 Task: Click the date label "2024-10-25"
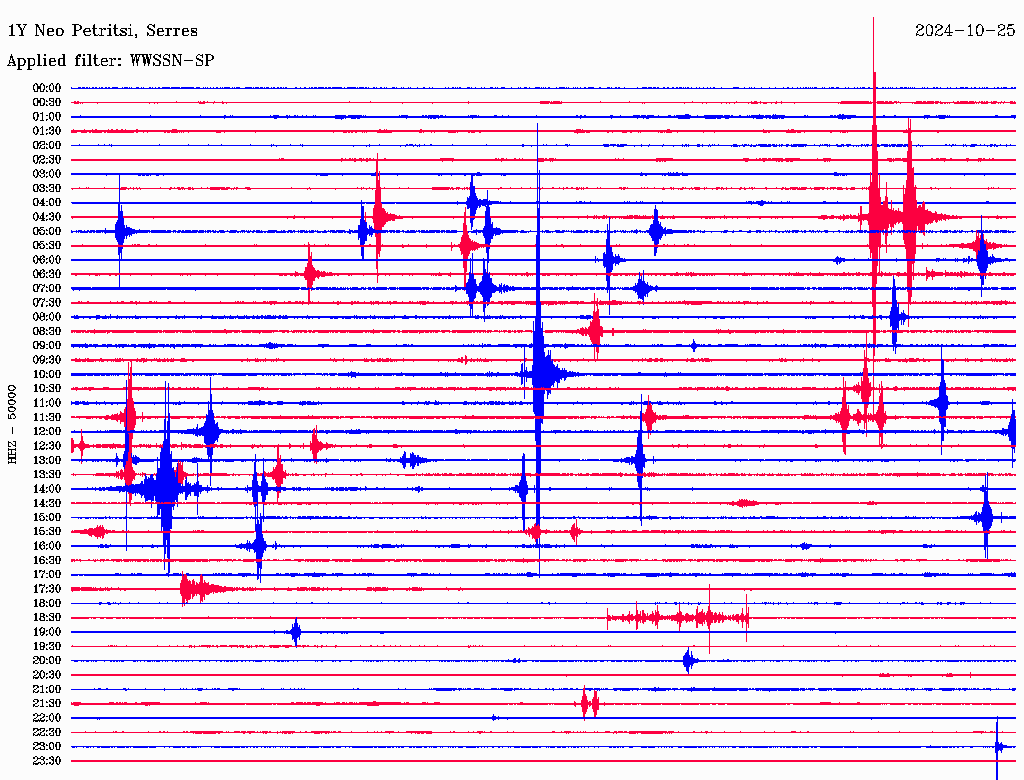tap(965, 30)
